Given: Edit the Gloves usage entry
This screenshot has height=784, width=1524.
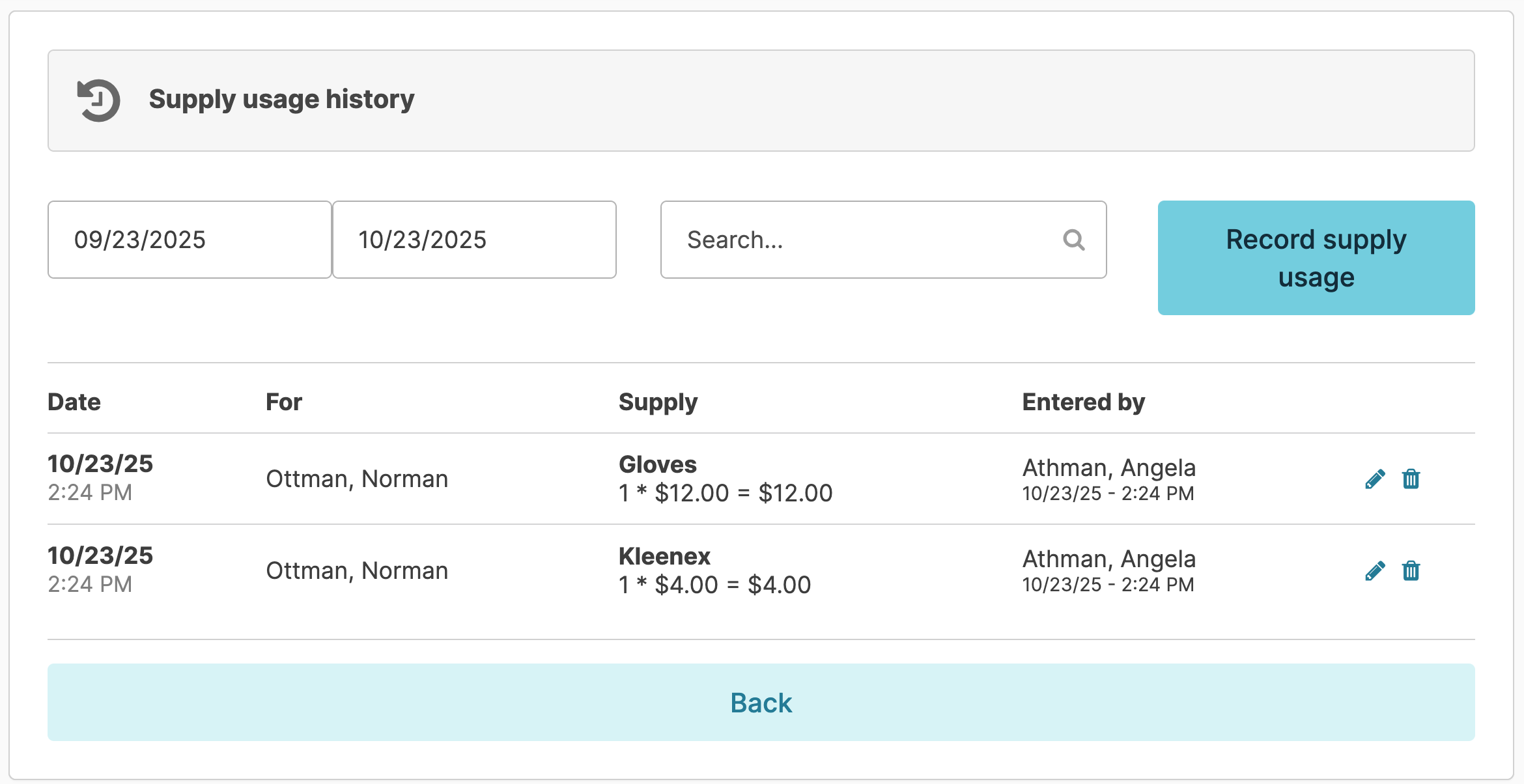Looking at the screenshot, I should click(1375, 479).
